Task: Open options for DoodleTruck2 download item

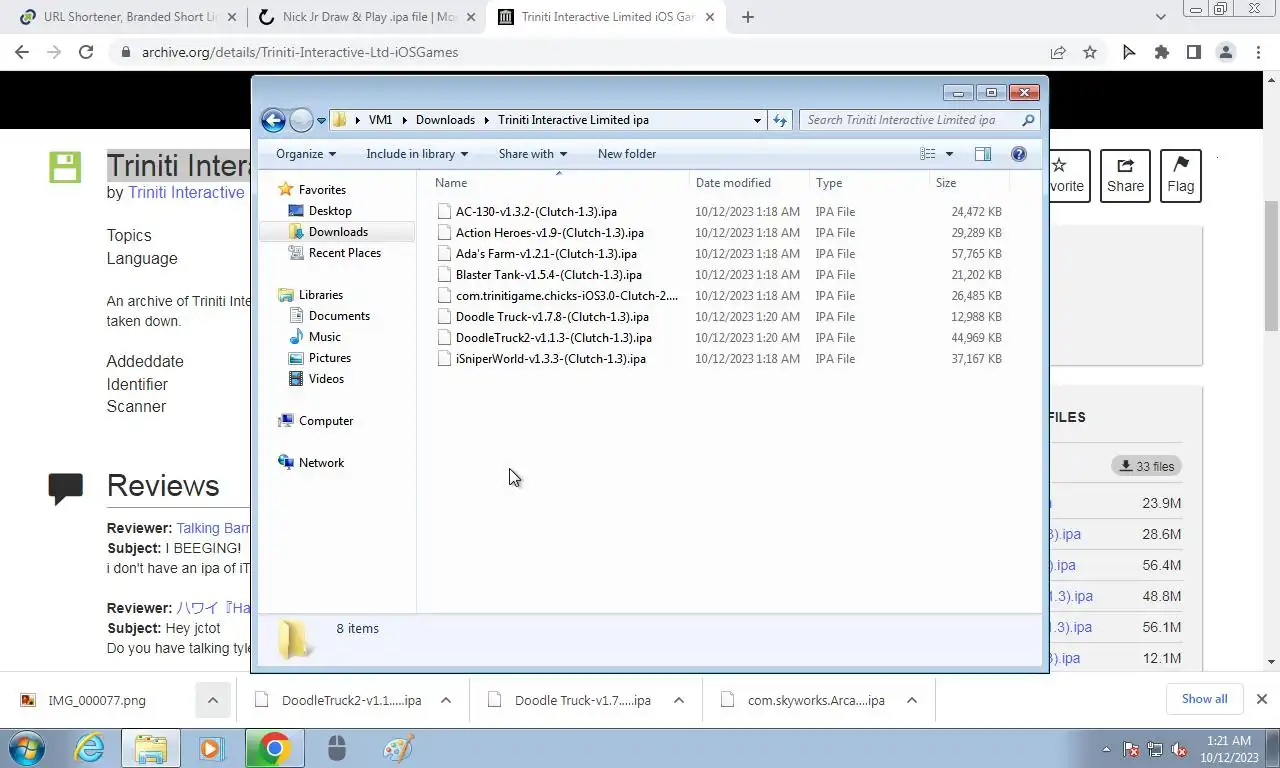Action: (446, 700)
